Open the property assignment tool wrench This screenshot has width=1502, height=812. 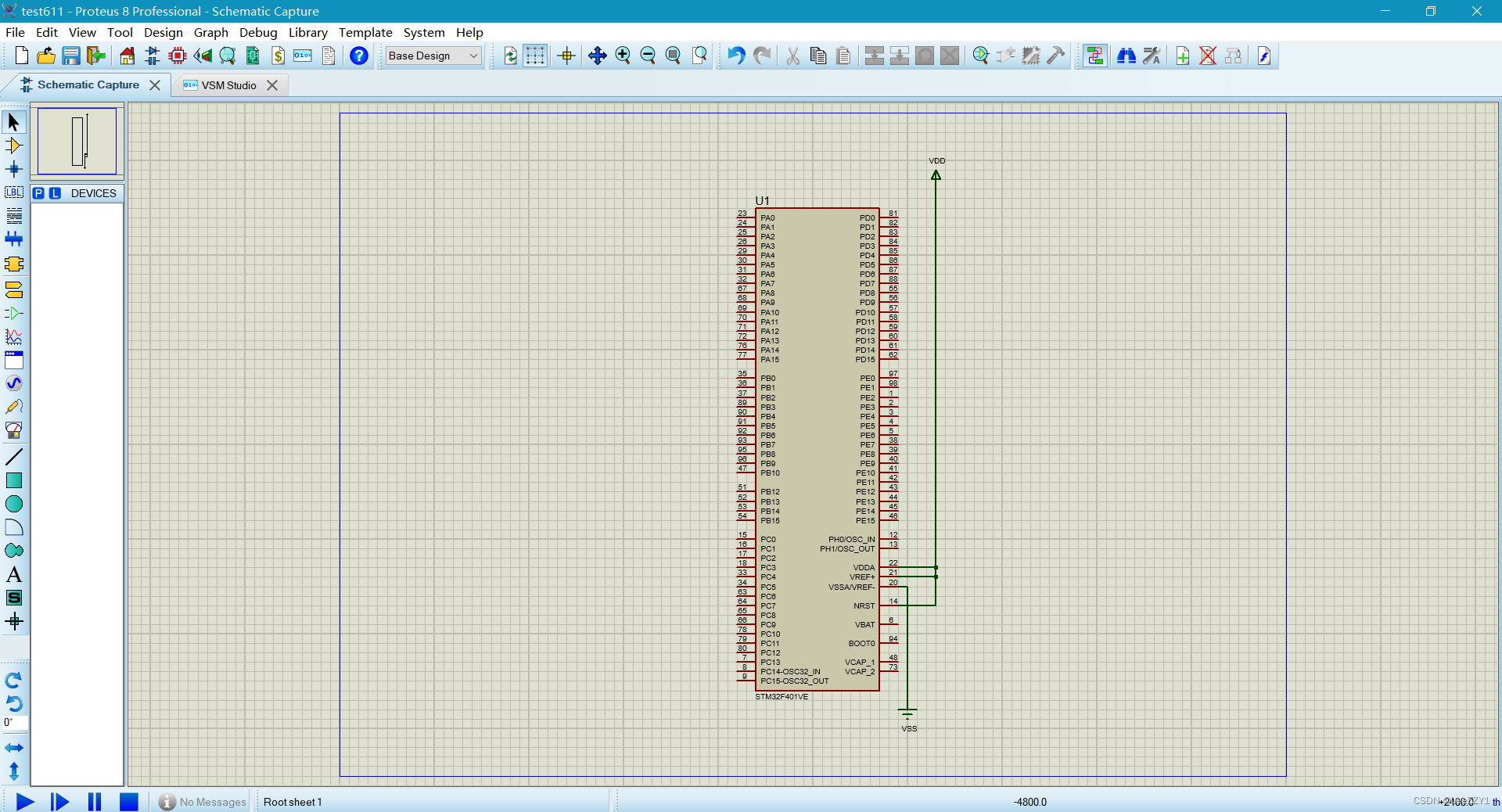(1152, 56)
